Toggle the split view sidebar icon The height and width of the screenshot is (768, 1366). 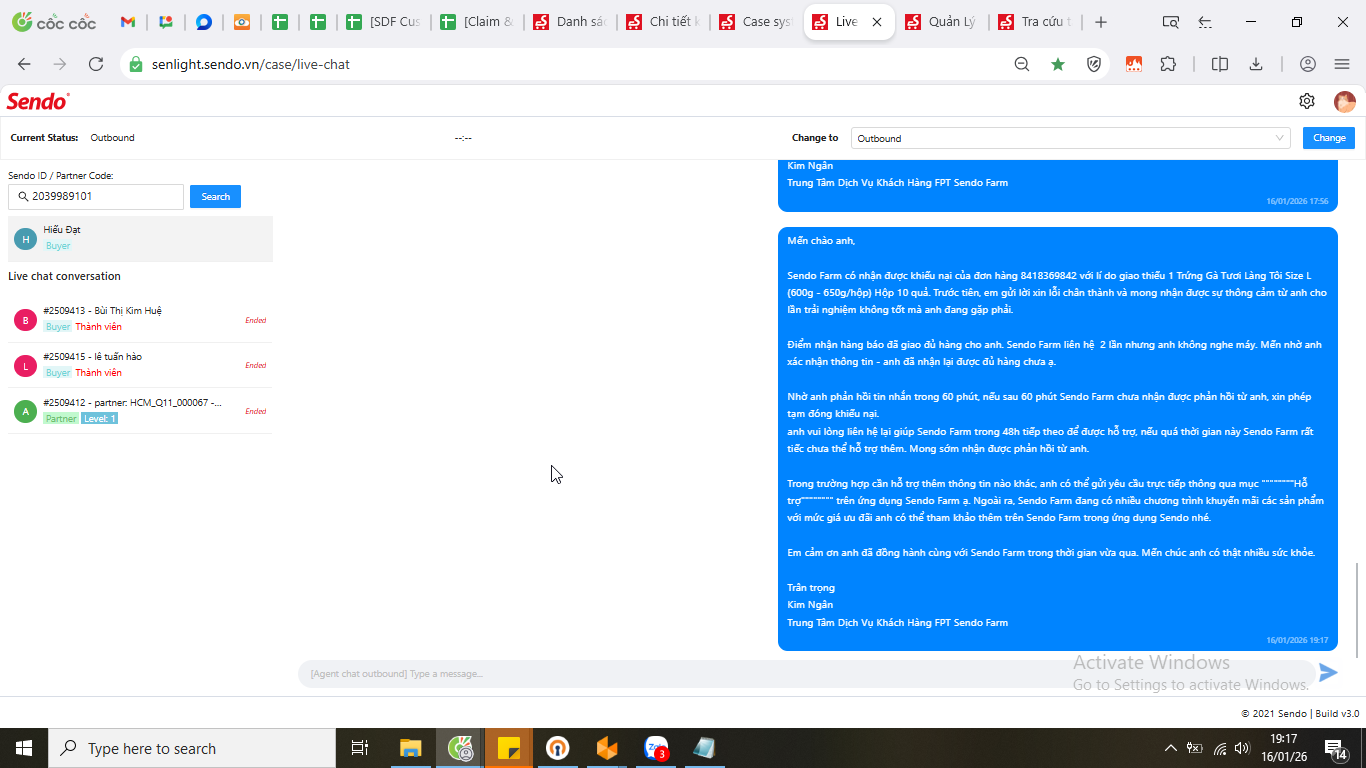point(1220,64)
